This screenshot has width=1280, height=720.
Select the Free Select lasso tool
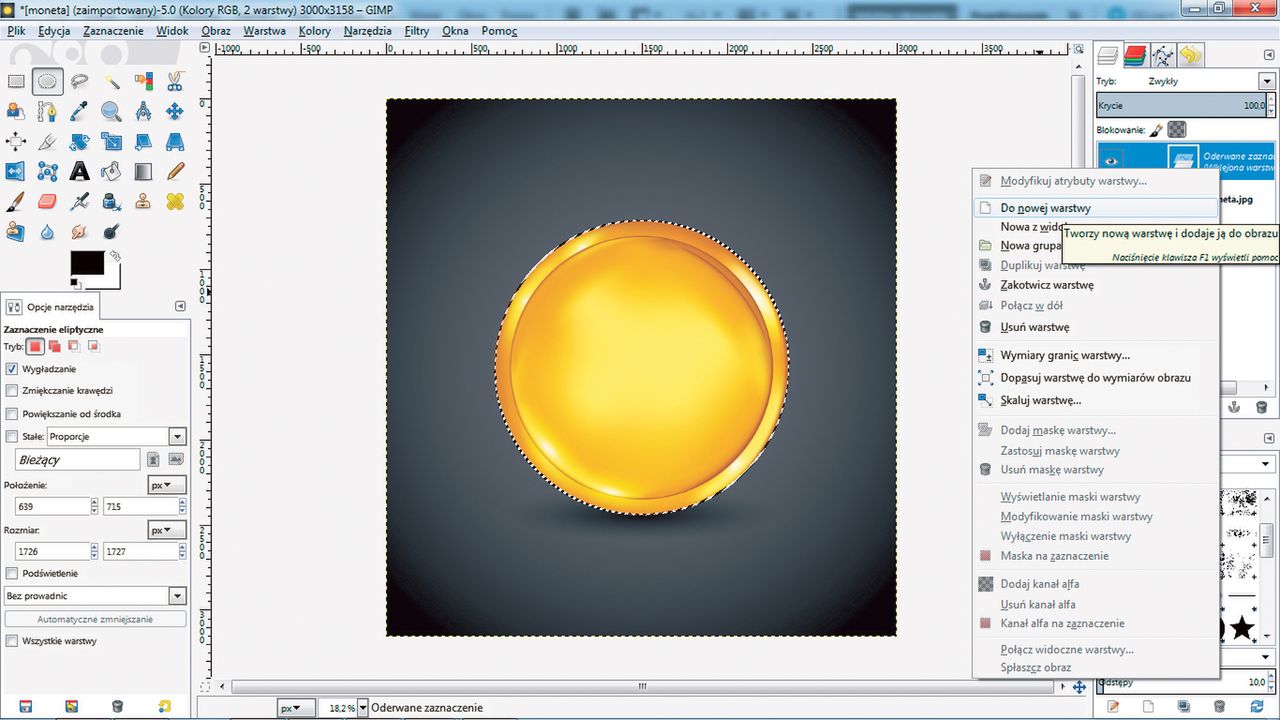tap(79, 82)
